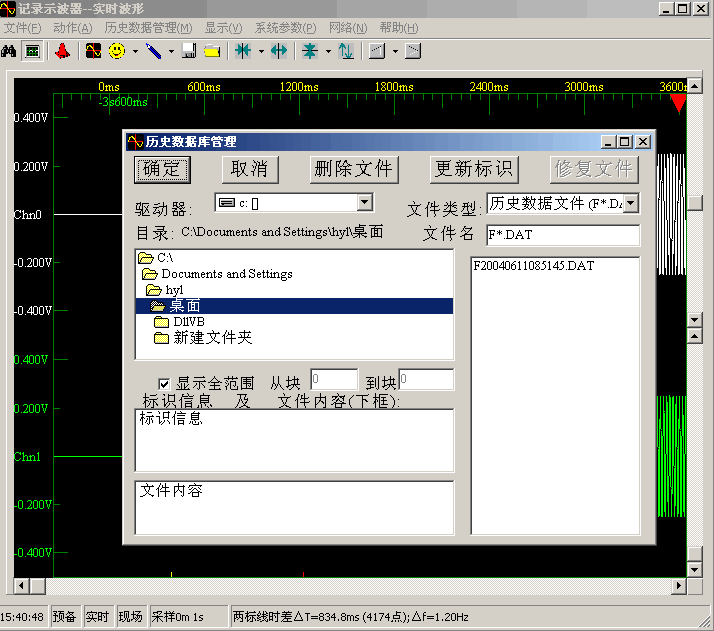
Task: Click the 确定 button
Action: click(x=162, y=170)
